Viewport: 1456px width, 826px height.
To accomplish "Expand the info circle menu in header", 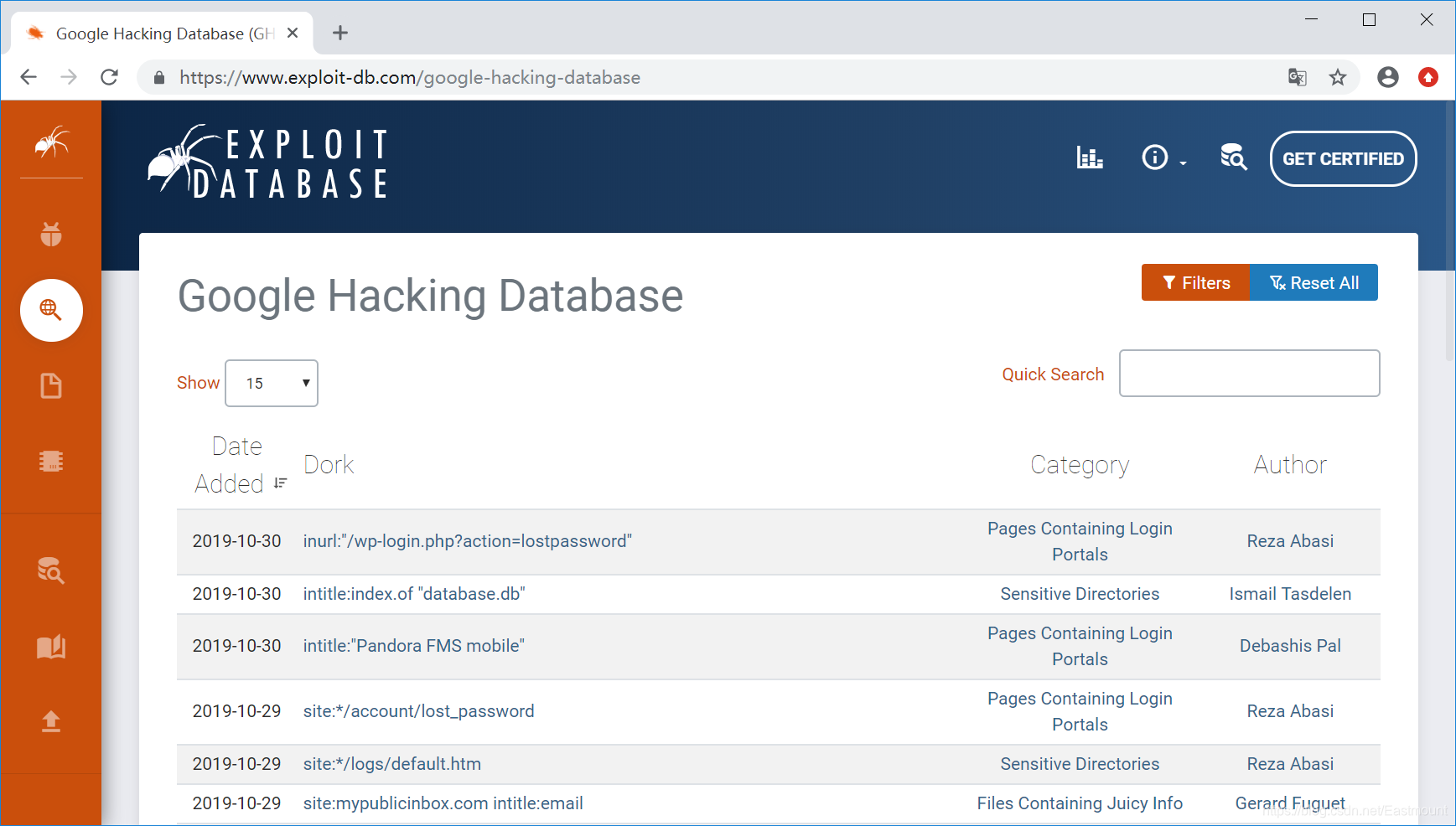I will click(1163, 157).
